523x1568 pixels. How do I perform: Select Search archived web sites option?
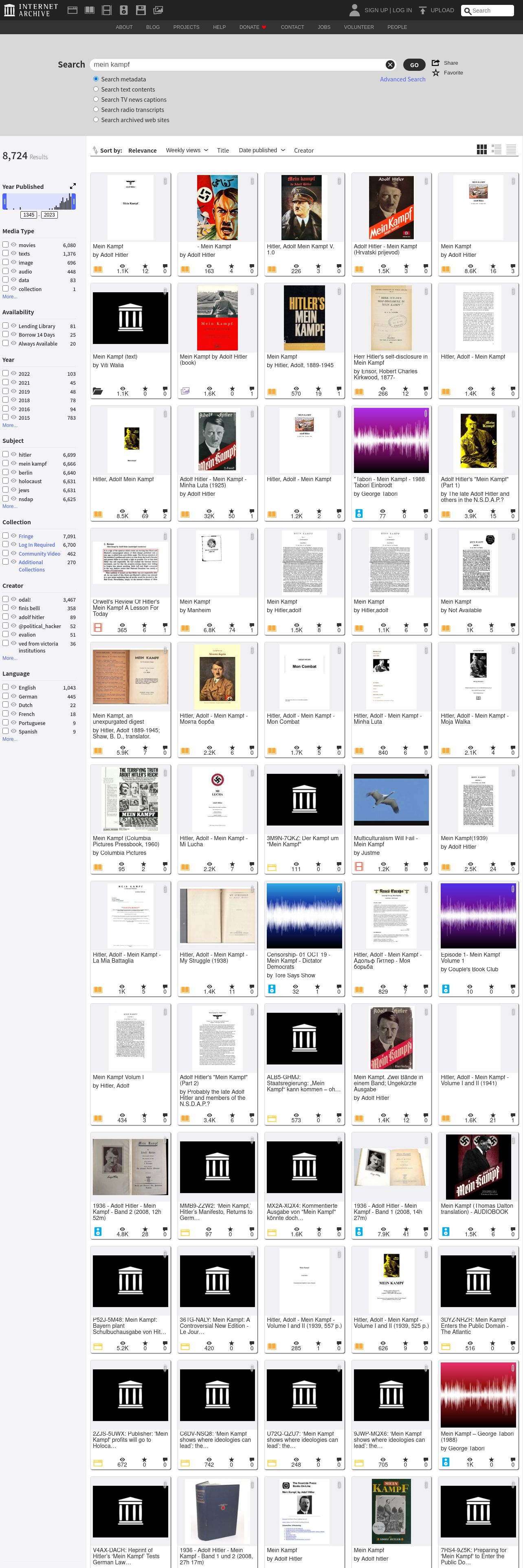coord(96,120)
